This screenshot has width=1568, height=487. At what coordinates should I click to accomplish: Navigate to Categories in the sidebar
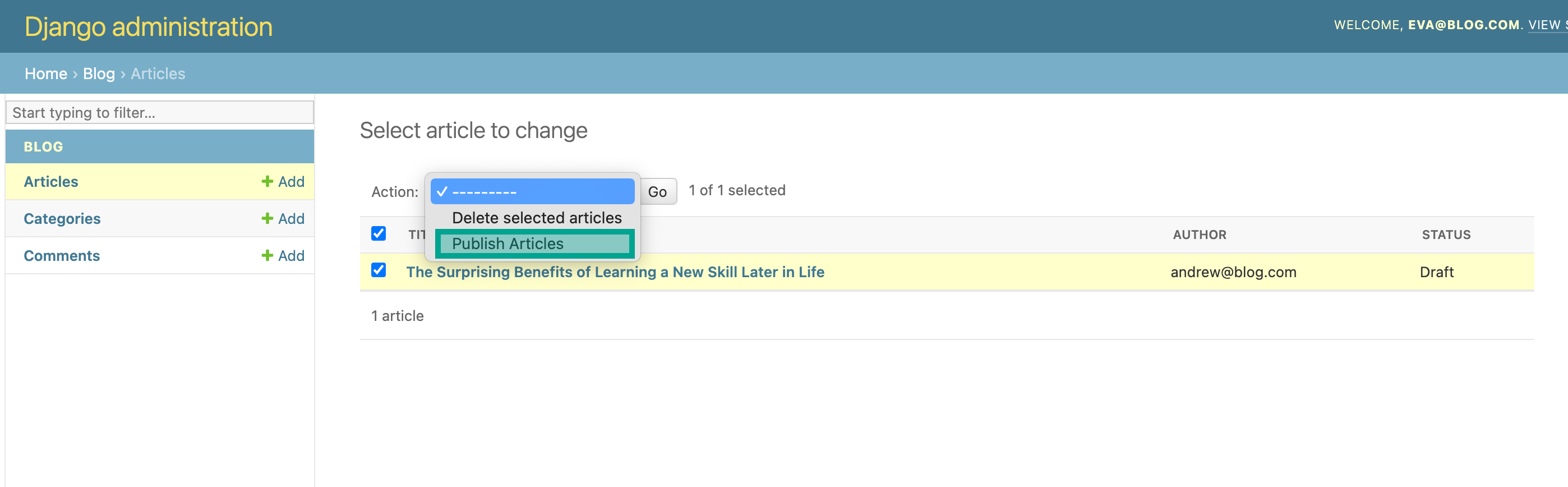point(62,219)
